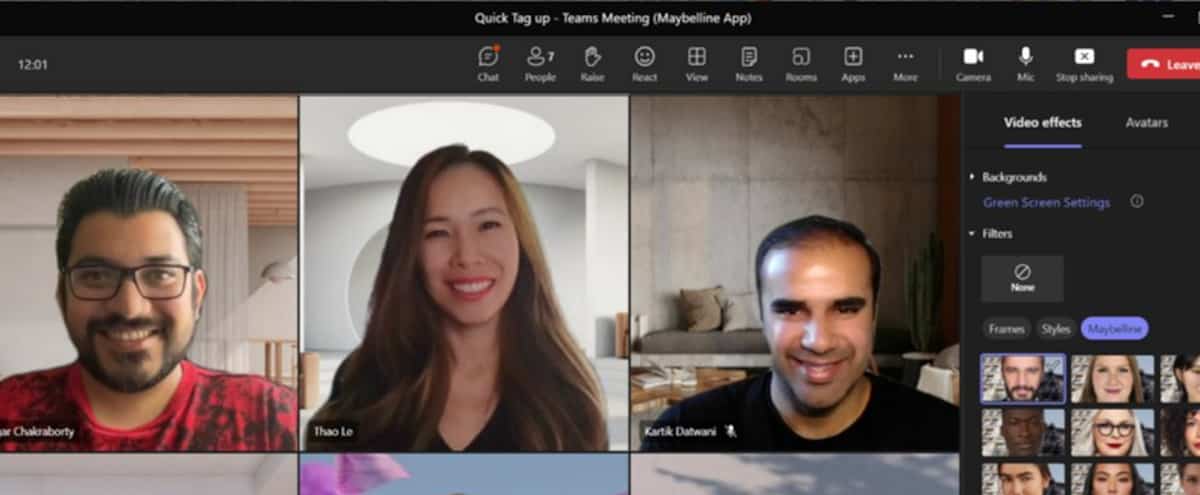This screenshot has width=1200, height=495.
Task: Select the Styles filter category
Action: (x=1055, y=328)
